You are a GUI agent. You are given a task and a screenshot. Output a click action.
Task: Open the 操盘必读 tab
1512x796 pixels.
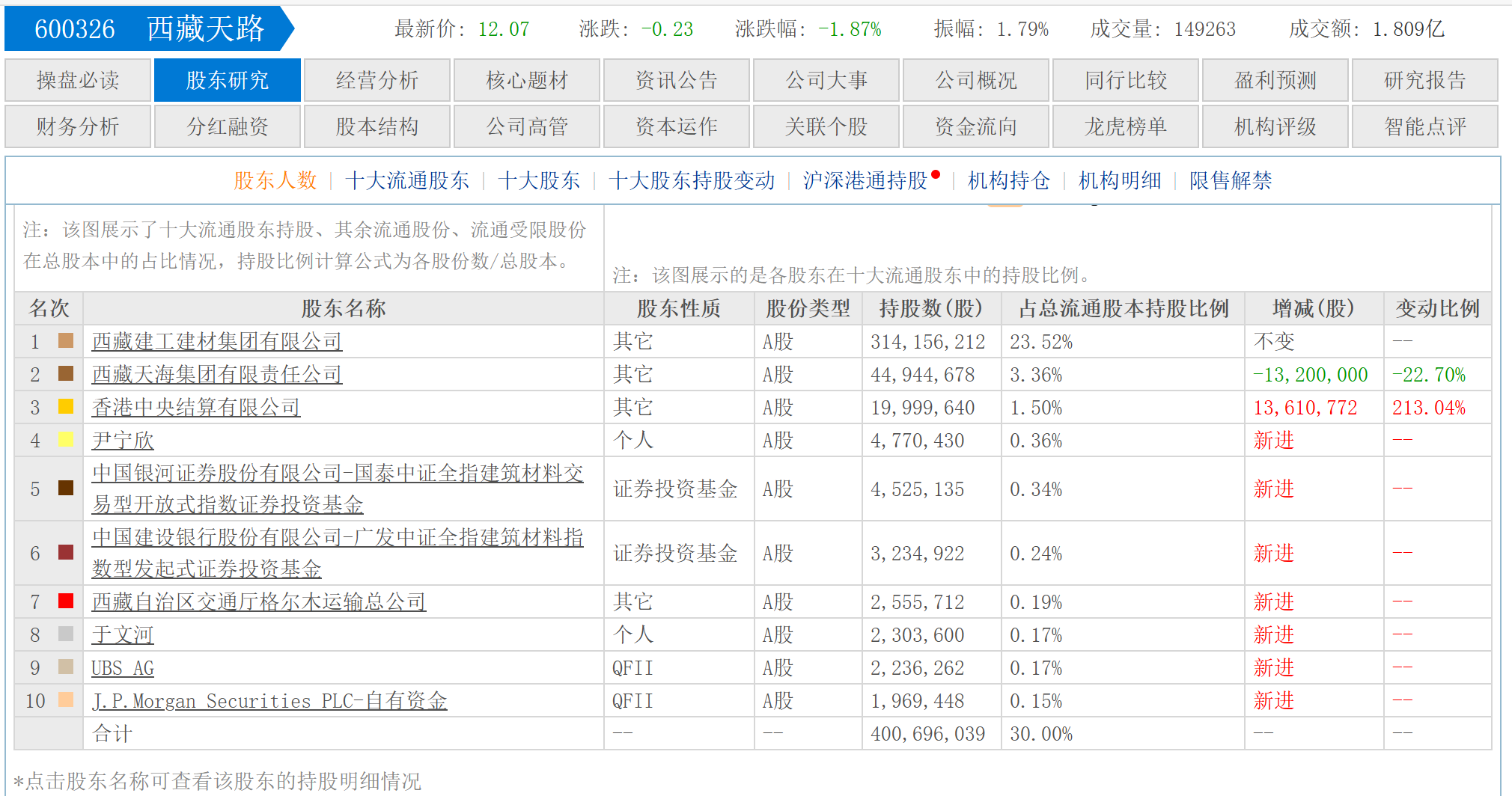click(78, 80)
